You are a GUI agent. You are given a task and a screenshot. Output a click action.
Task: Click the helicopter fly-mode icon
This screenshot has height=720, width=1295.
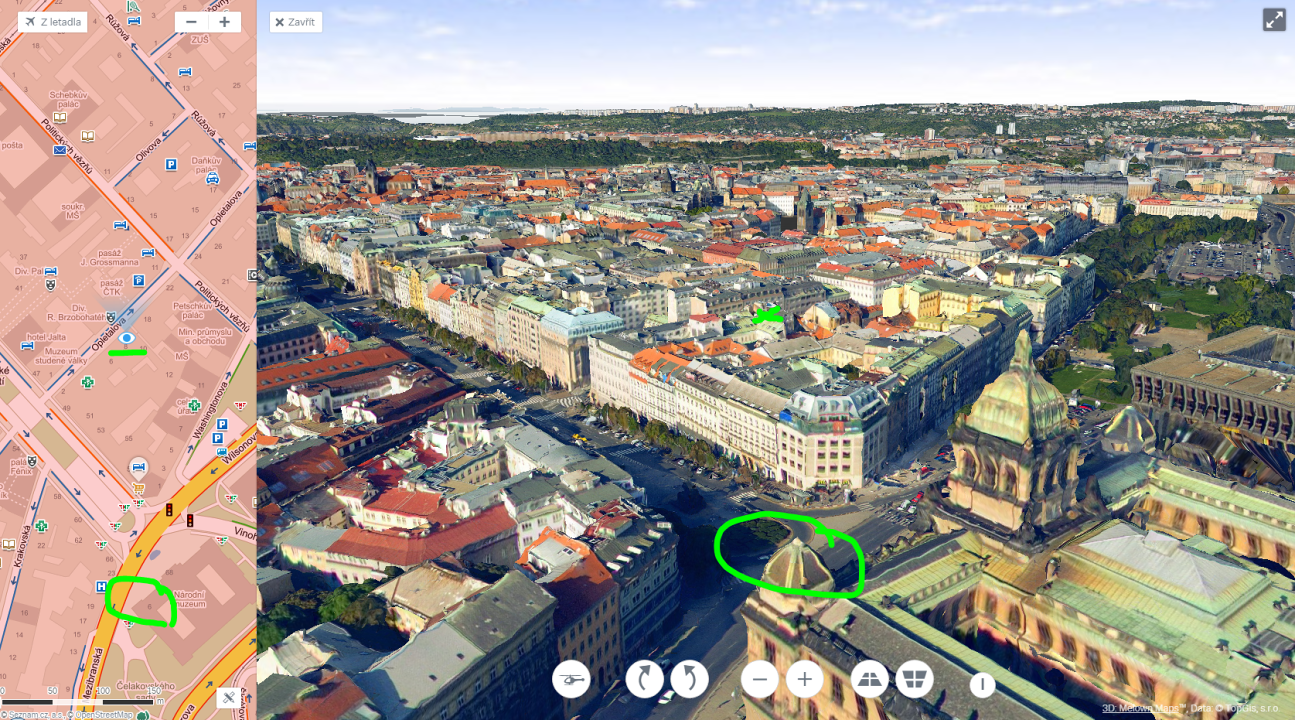click(x=571, y=680)
